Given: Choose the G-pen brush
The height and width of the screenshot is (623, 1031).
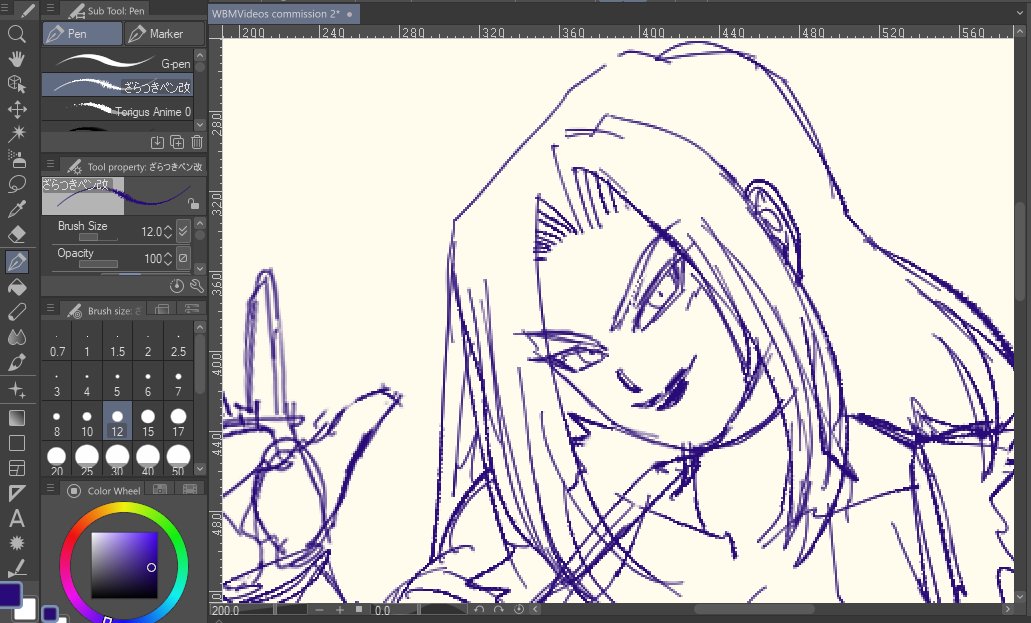Looking at the screenshot, I should point(118,62).
